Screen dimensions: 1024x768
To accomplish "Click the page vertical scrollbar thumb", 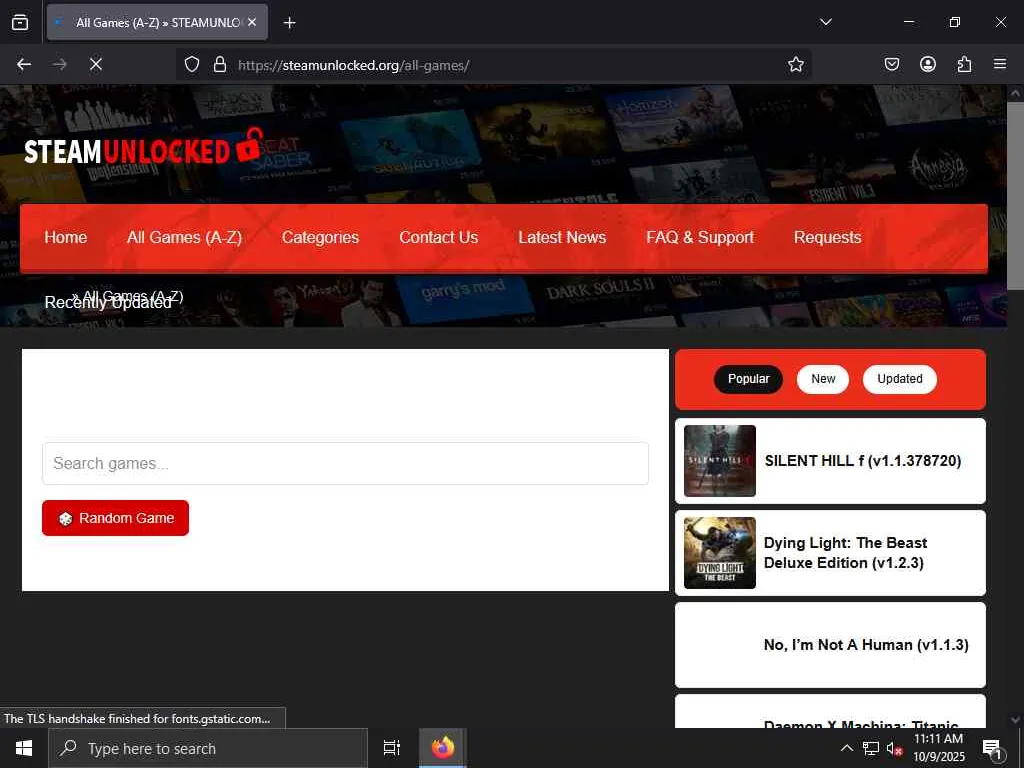I will tap(1015, 195).
